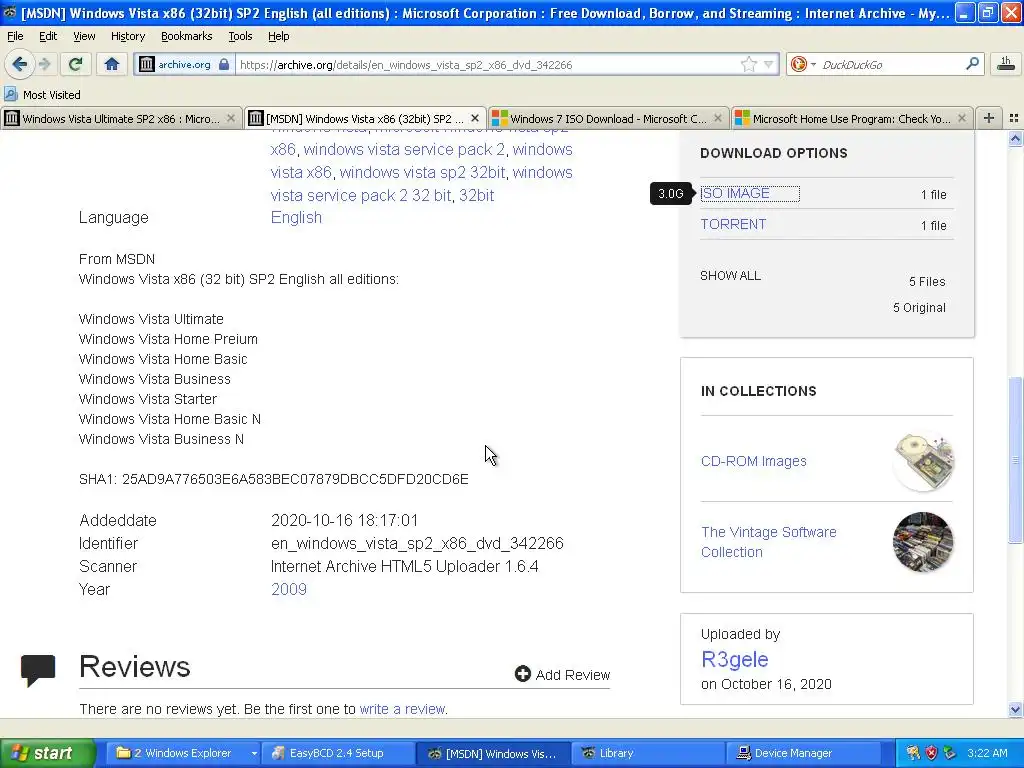Open the File menu
The image size is (1024, 768).
(15, 36)
